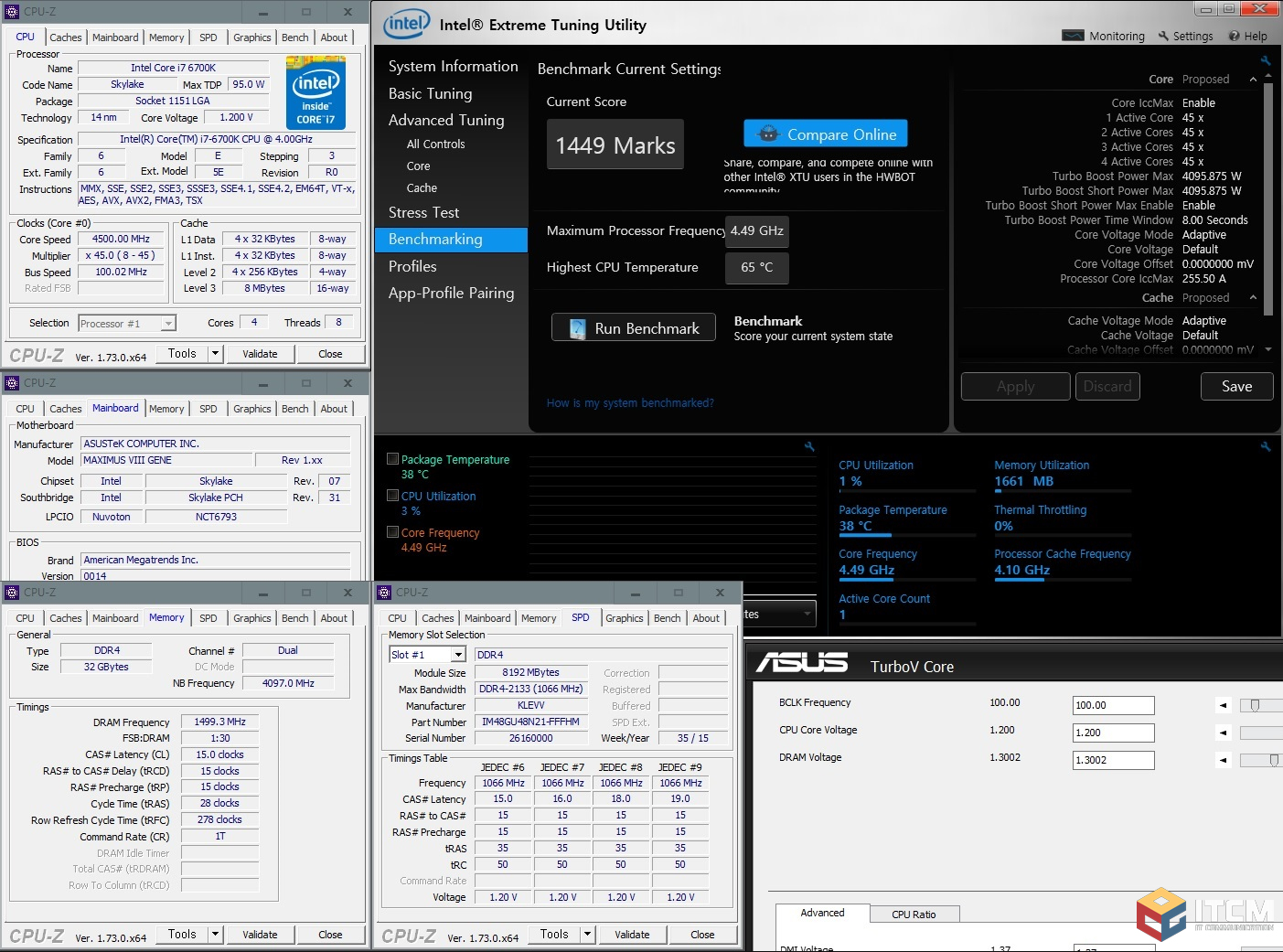The width and height of the screenshot is (1283, 952).
Task: Click the CPU-Z title icon of the Mainboard window
Action: tap(12, 383)
